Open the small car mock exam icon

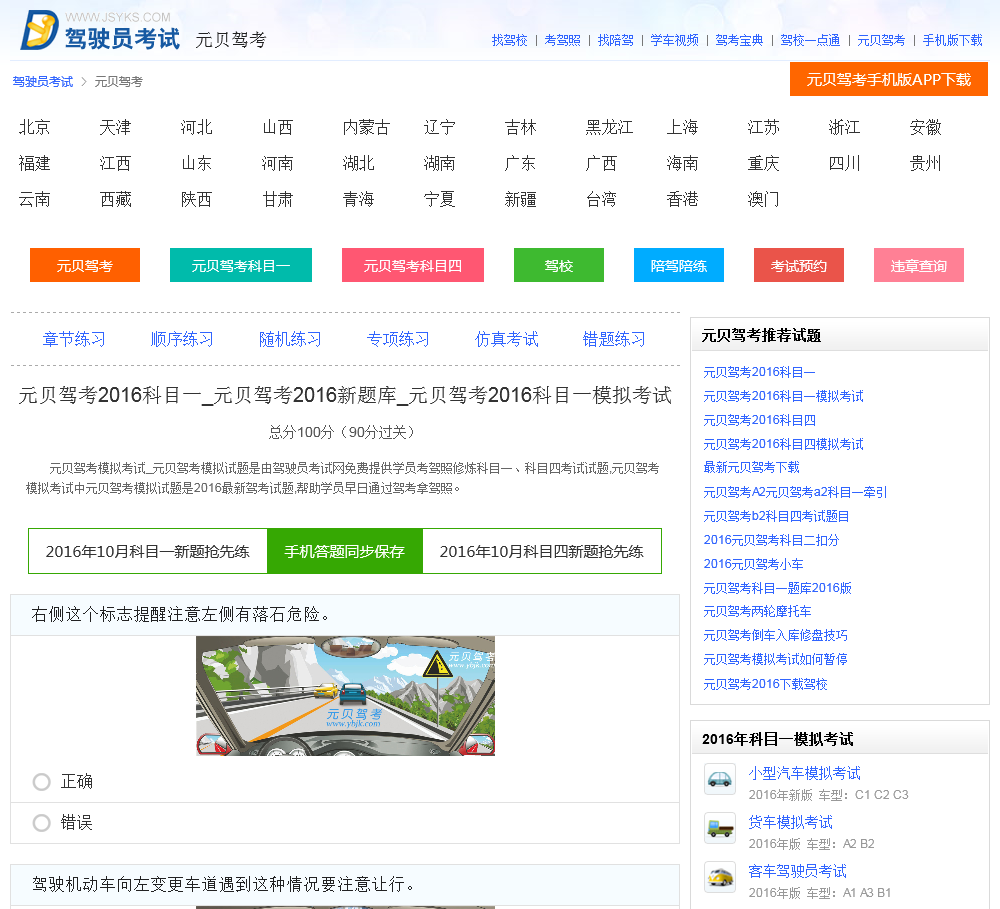(x=720, y=779)
